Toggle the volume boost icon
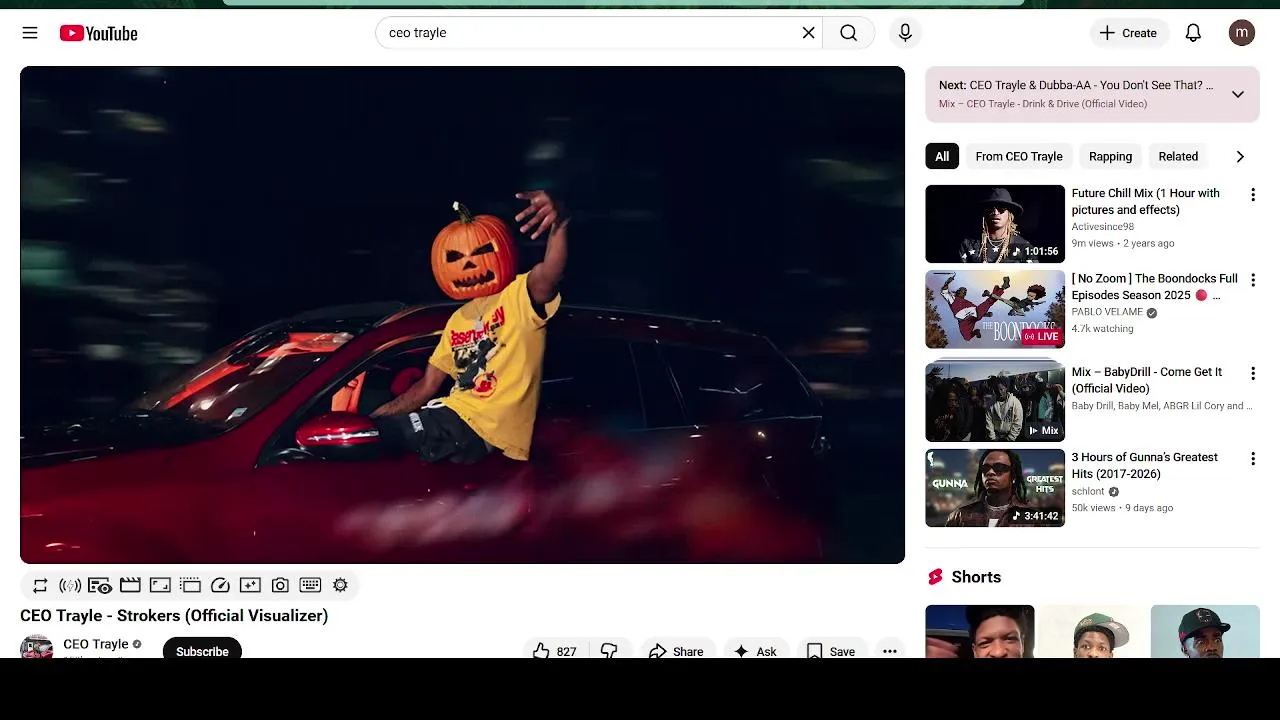1280x720 pixels. click(x=70, y=585)
